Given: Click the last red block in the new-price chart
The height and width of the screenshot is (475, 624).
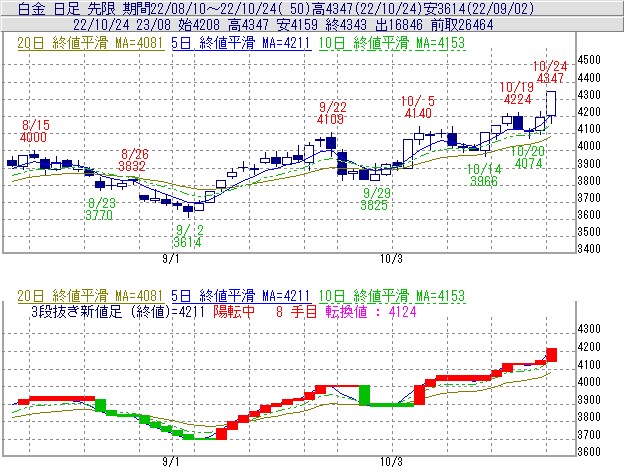Looking at the screenshot, I should point(552,355).
